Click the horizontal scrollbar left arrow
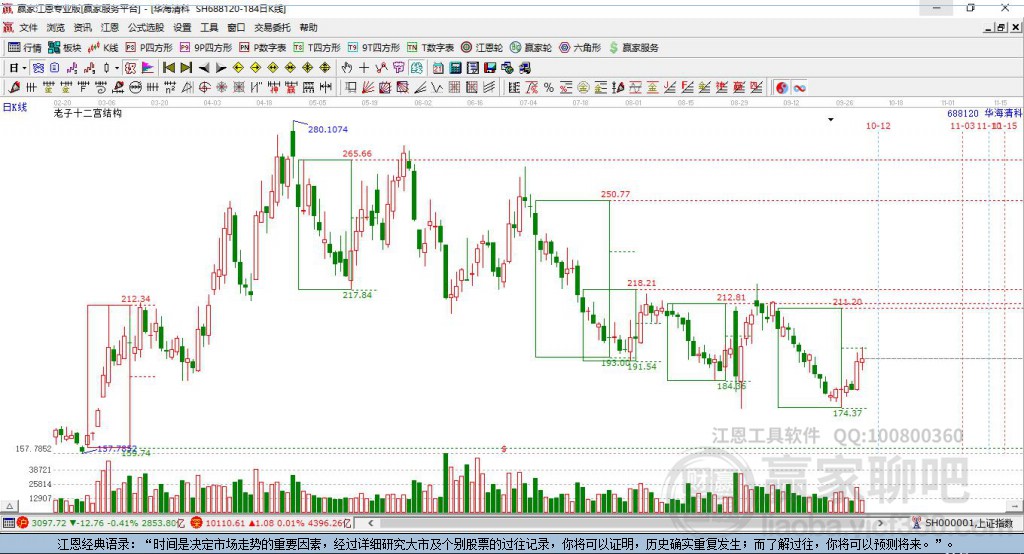 (x=371, y=523)
